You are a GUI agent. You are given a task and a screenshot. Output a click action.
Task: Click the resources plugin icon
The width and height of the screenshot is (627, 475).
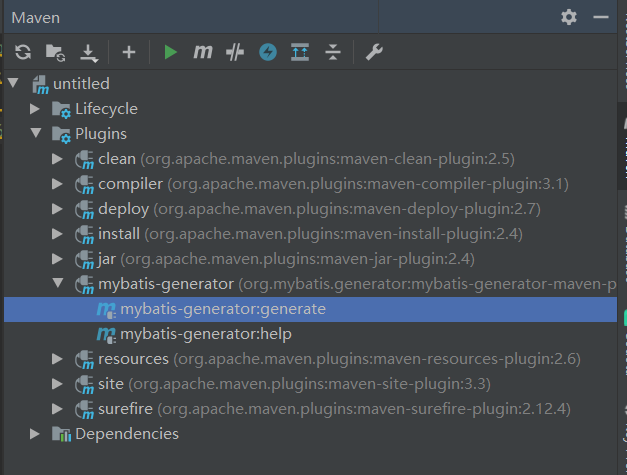point(84,359)
